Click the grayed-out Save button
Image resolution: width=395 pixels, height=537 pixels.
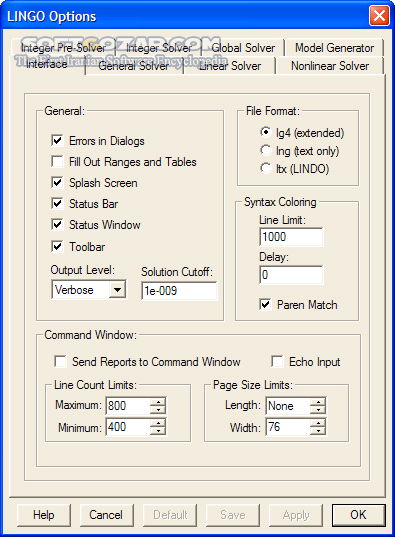tap(233, 515)
